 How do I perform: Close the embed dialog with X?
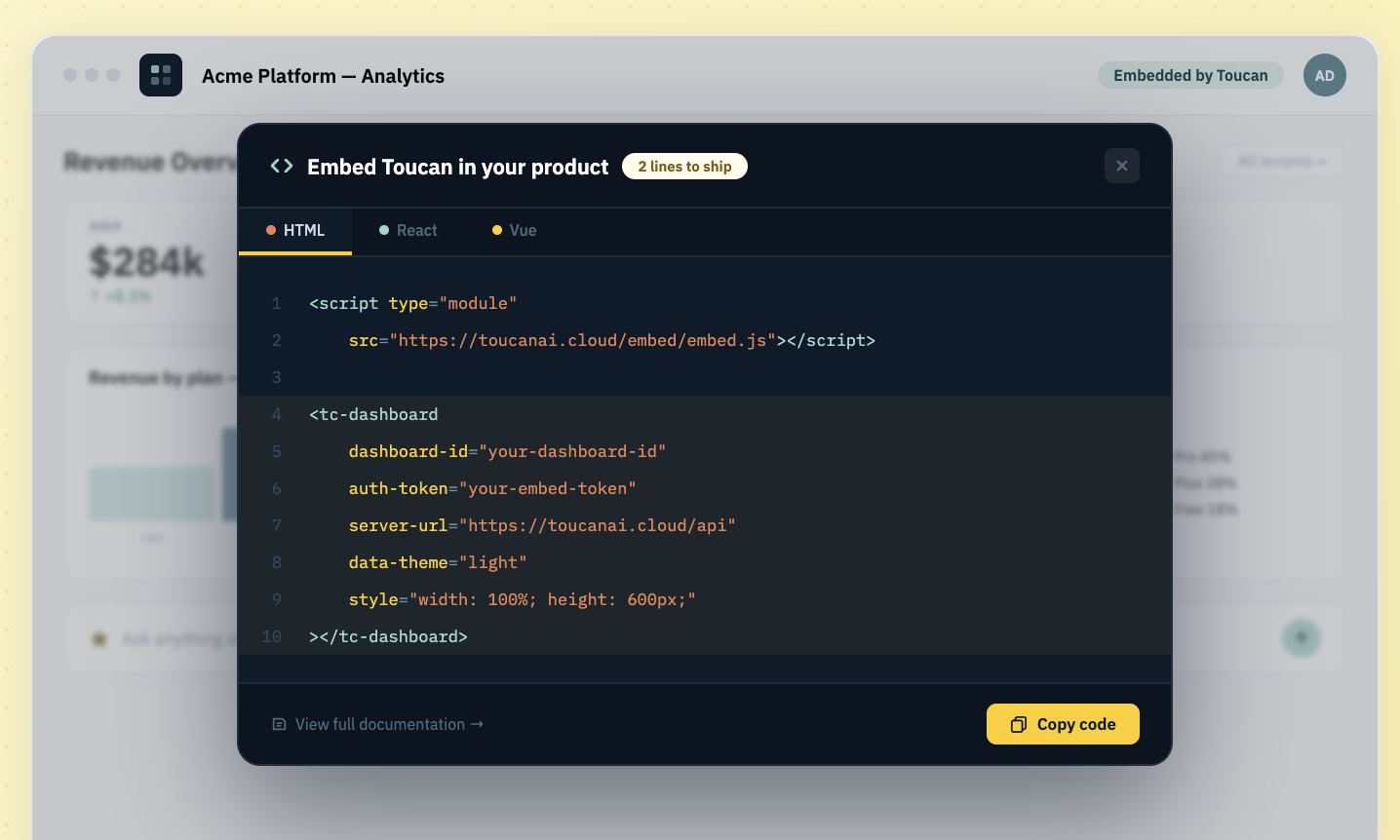[x=1122, y=166]
